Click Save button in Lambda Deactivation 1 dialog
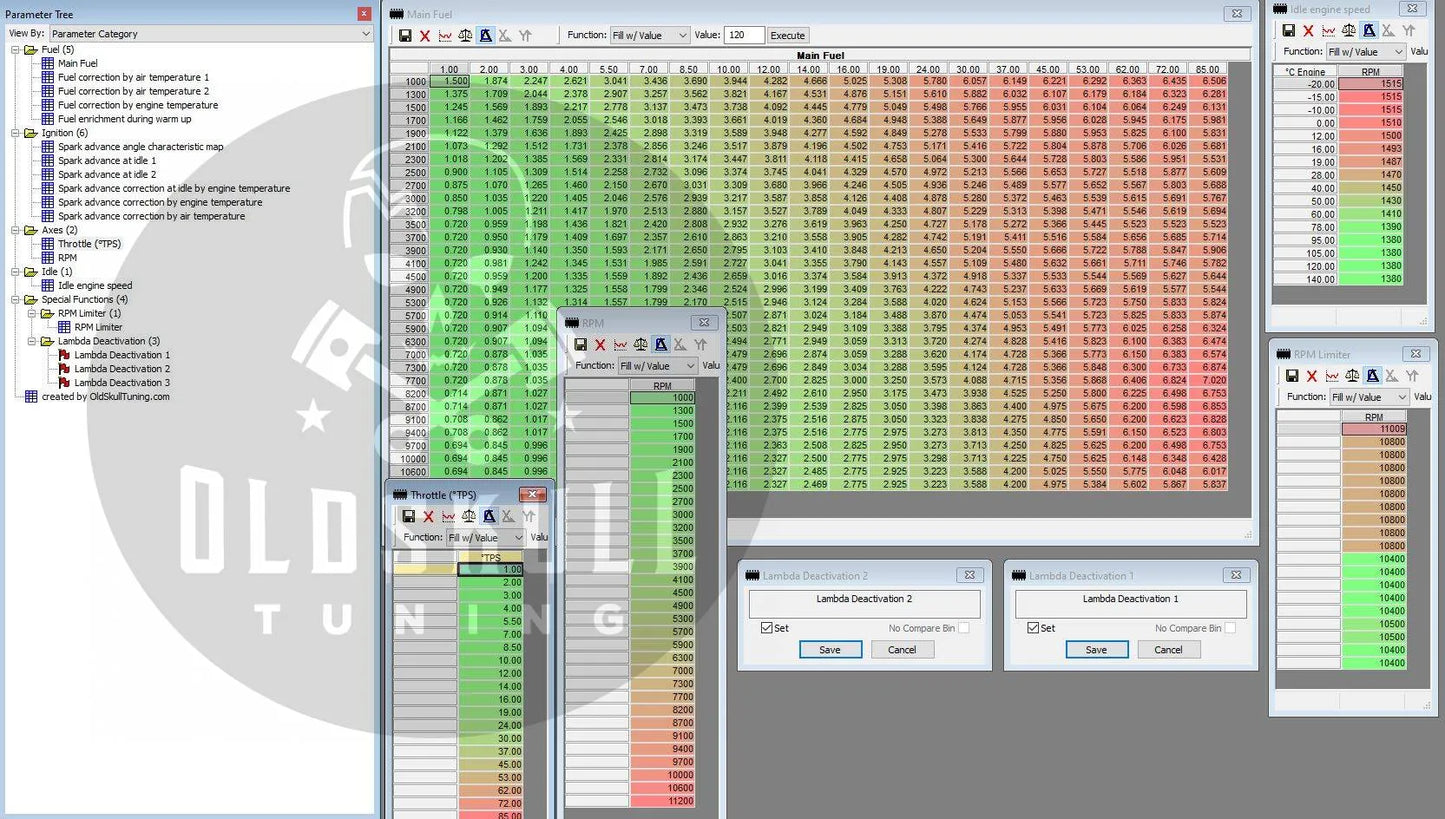 pos(1096,650)
